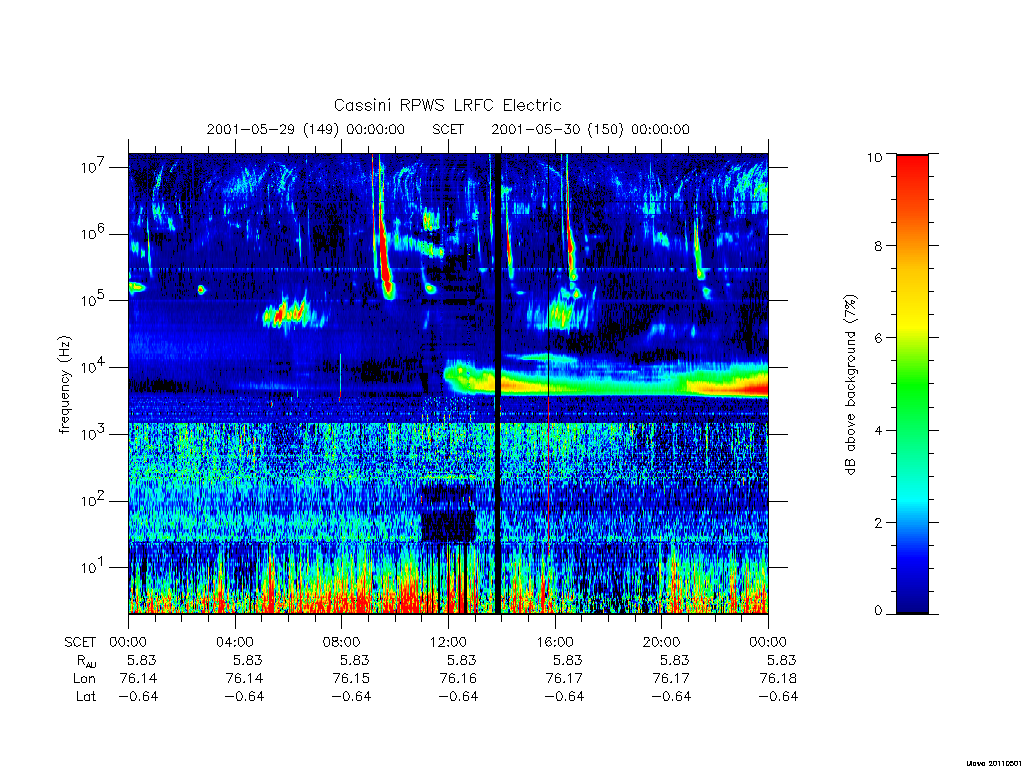Click the 10^4 frequency tick label
Image resolution: width=1024 pixels, height=768 pixels.
click(94, 366)
